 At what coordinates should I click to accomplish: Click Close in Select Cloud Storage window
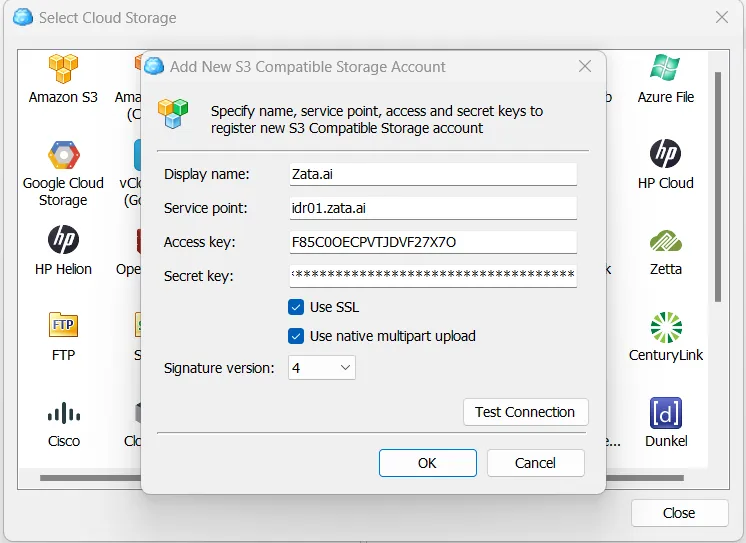680,513
